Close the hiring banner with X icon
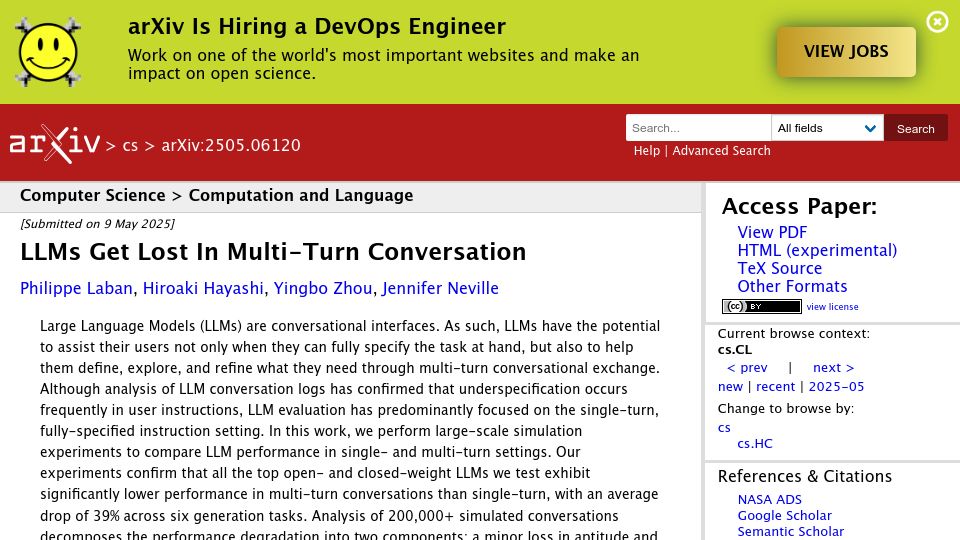Screen dimensions: 960x540 [x=937, y=22]
